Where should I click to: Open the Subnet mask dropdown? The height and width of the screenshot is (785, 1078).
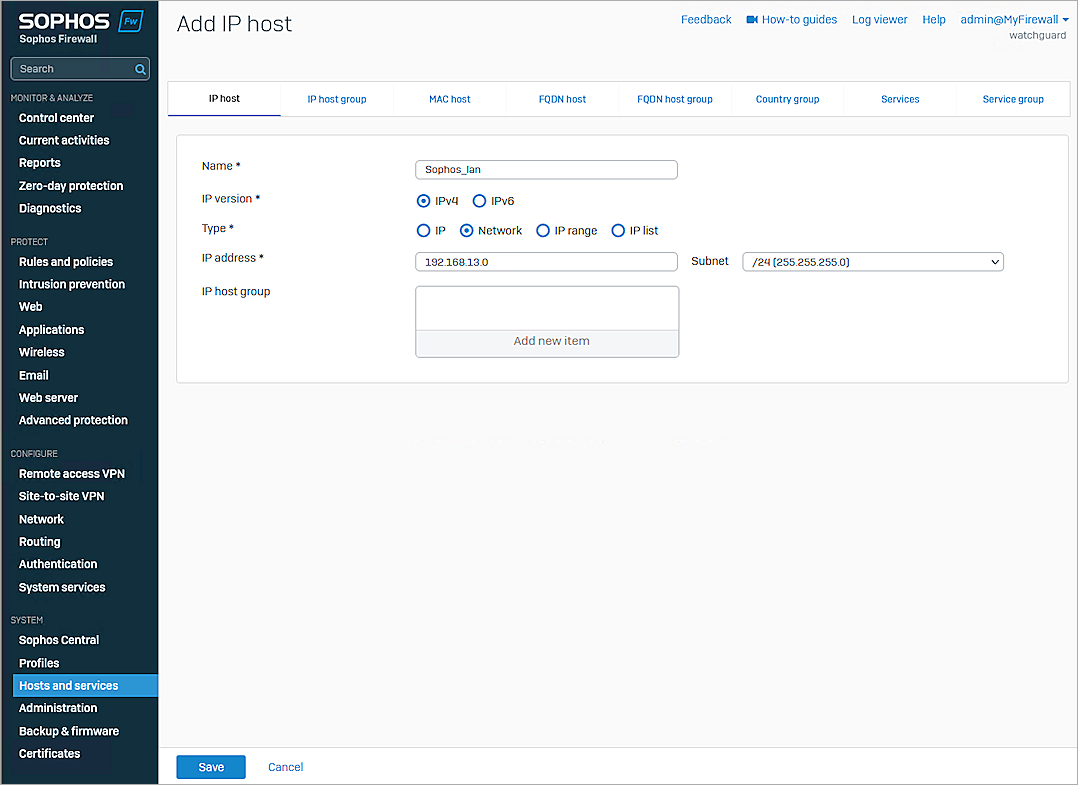(872, 261)
